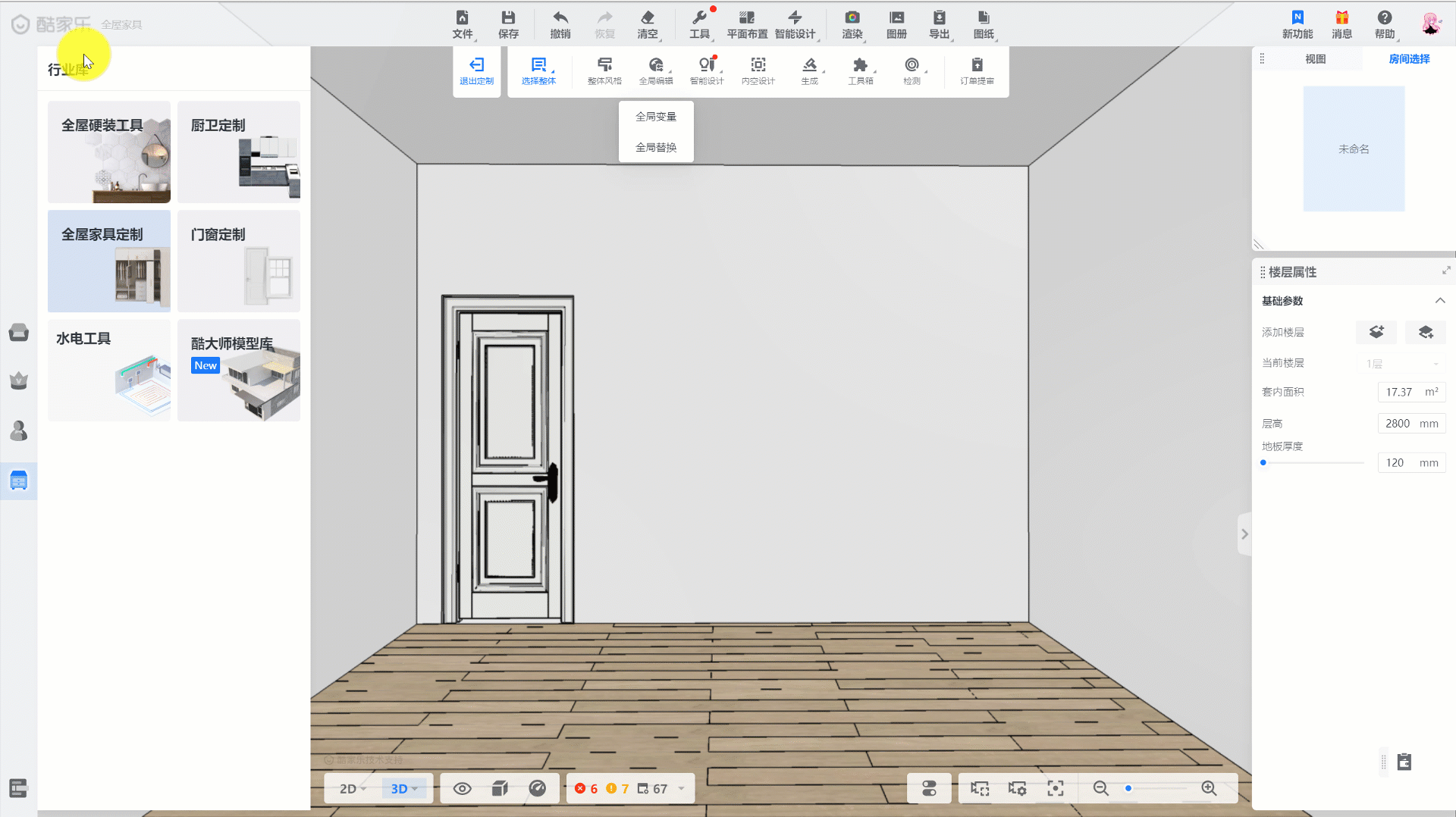Click the add floor above icon
The image size is (1456, 817).
[x=1376, y=332]
